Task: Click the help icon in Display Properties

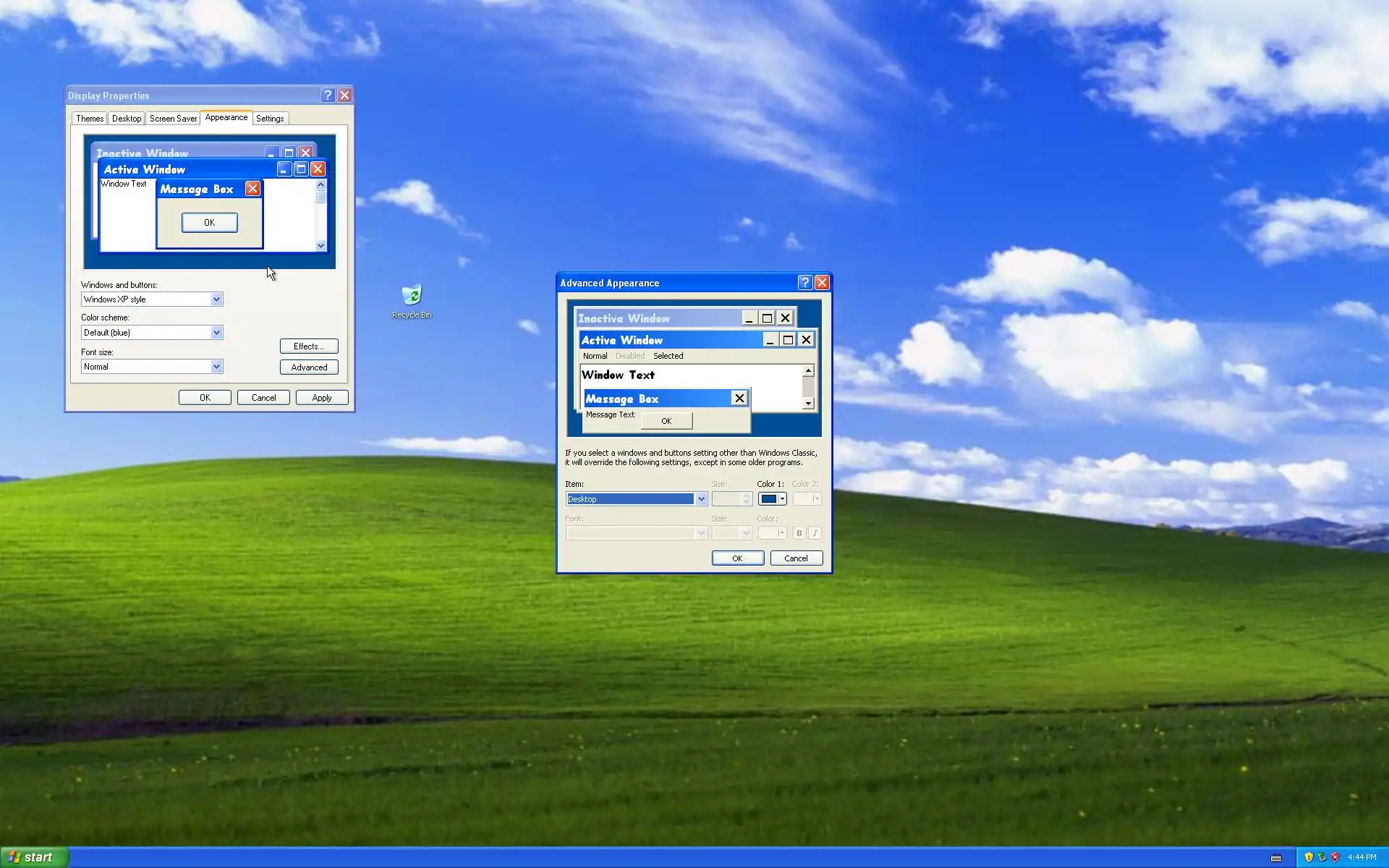Action: point(328,95)
